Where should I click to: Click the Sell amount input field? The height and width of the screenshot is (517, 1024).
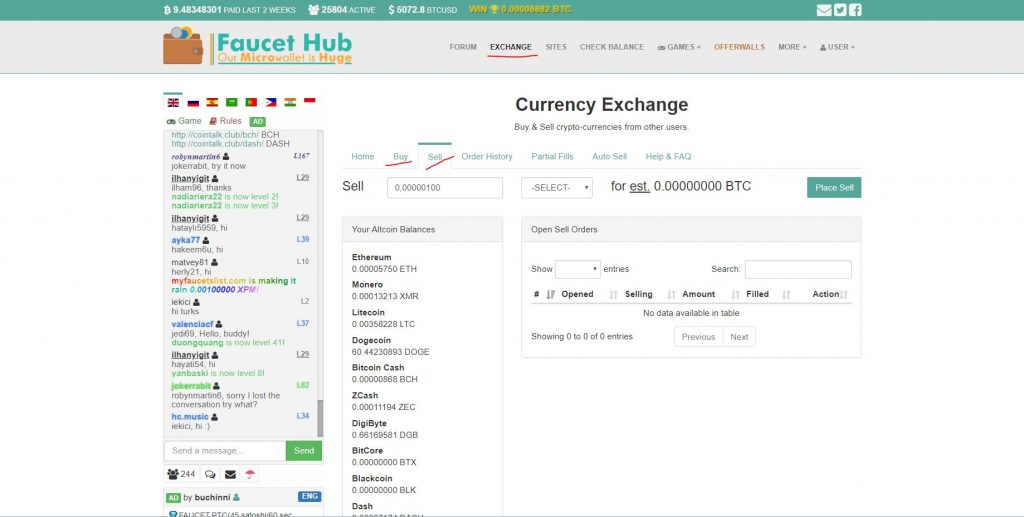pyautogui.click(x=445, y=187)
